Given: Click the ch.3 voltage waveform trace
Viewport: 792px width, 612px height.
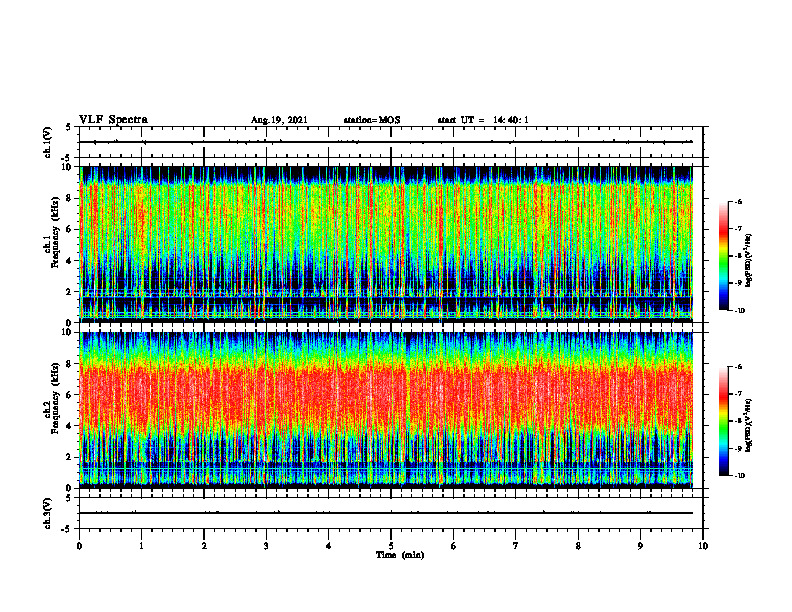Looking at the screenshot, I should [x=386, y=513].
